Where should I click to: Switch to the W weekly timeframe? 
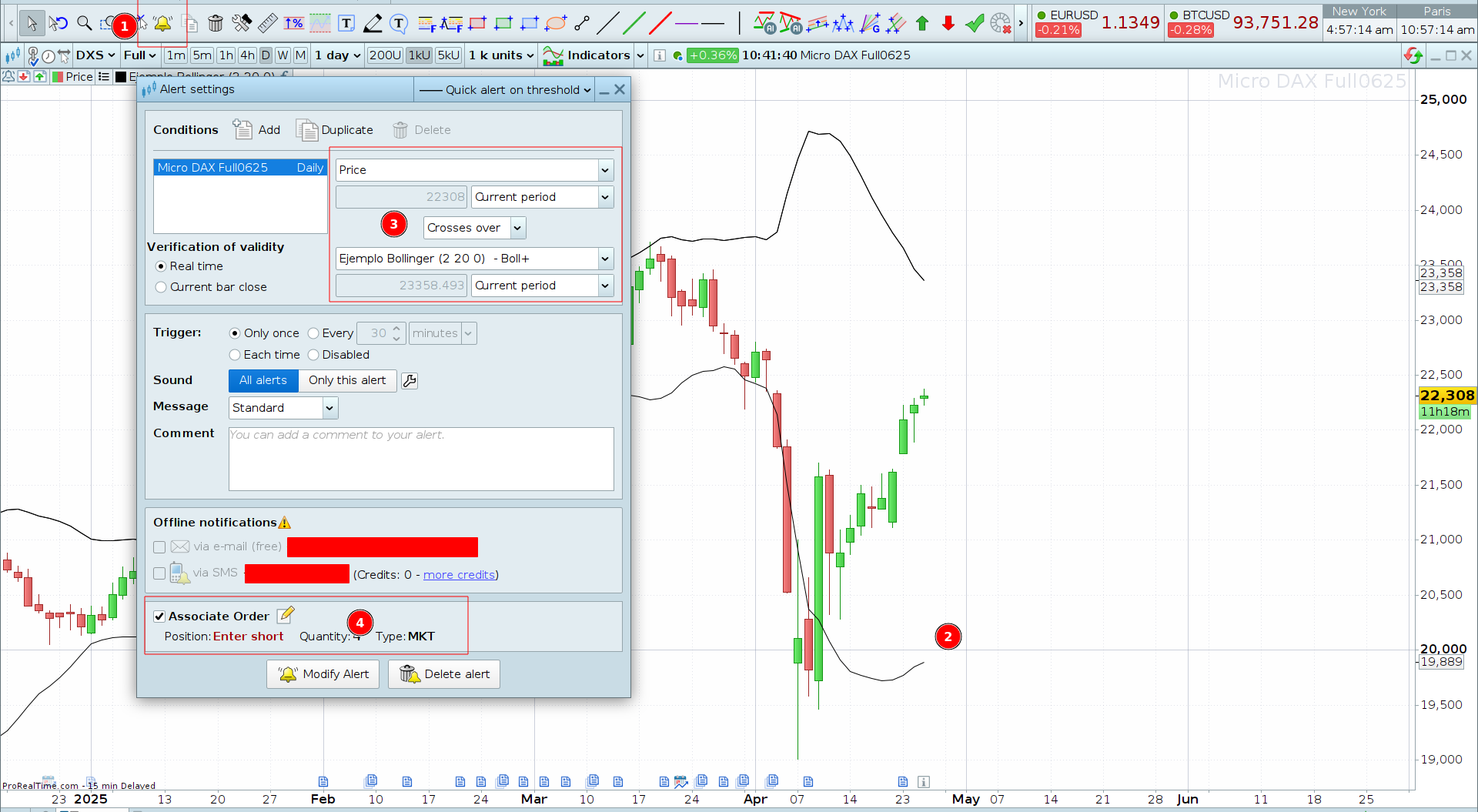(x=283, y=55)
